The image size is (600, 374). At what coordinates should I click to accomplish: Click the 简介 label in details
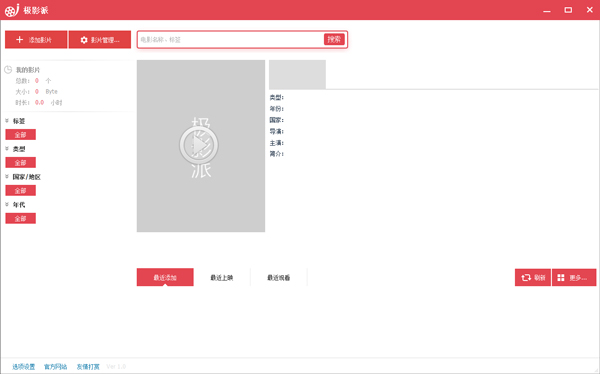pyautogui.click(x=277, y=154)
